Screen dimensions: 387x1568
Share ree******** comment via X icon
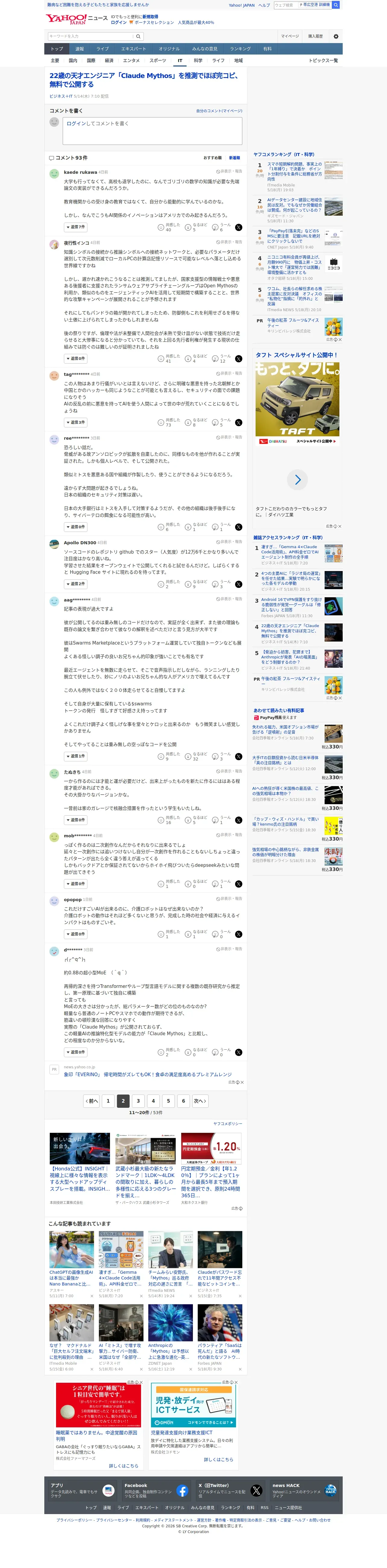coord(238,527)
